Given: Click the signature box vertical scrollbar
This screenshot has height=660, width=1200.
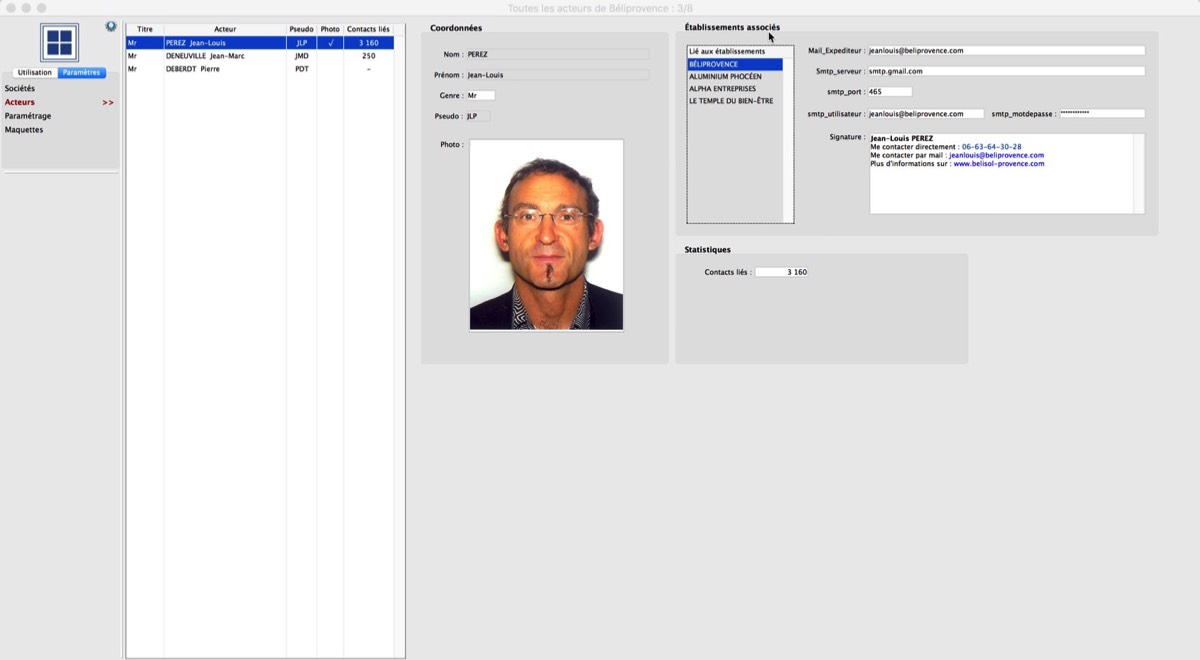Looking at the screenshot, I should pos(1138,174).
